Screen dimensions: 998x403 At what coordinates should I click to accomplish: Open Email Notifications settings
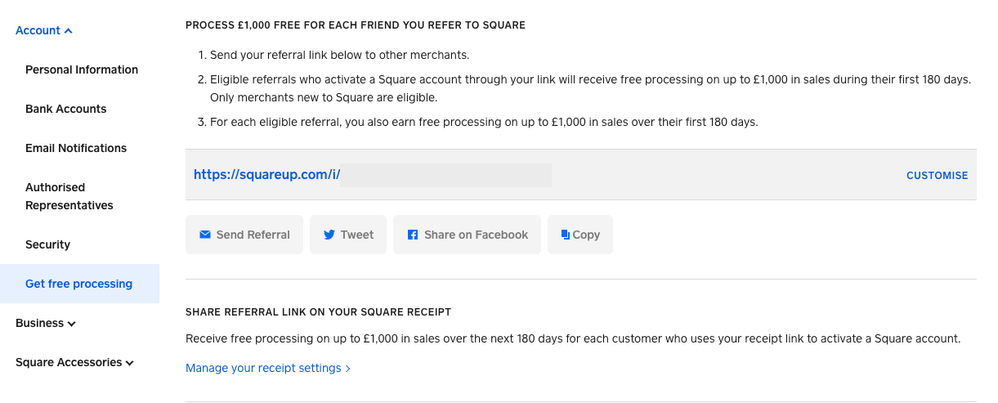click(x=76, y=148)
